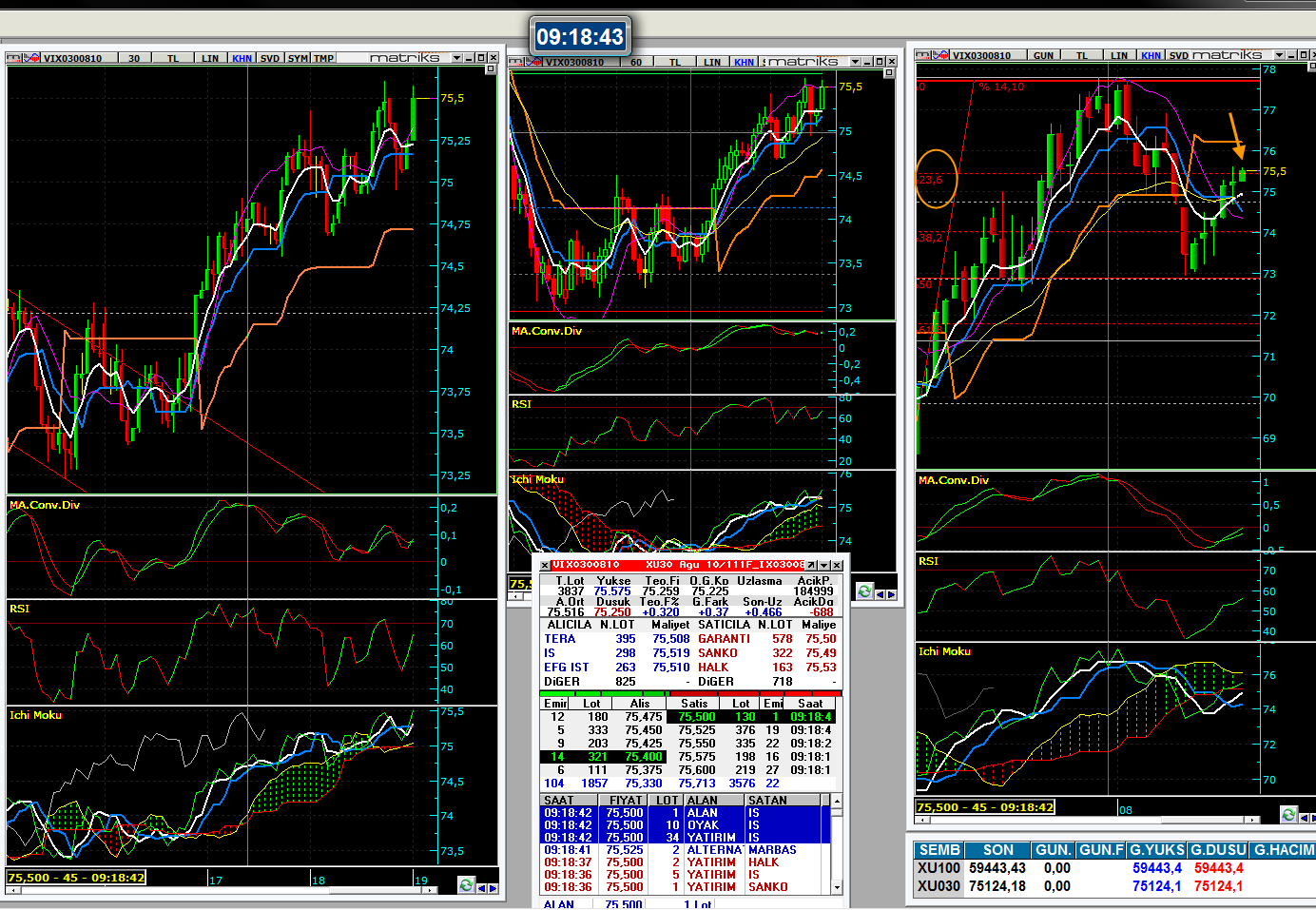The height and width of the screenshot is (910, 1316).
Task: Click the TMP button in the left chart toolbar
Action: pyautogui.click(x=323, y=58)
